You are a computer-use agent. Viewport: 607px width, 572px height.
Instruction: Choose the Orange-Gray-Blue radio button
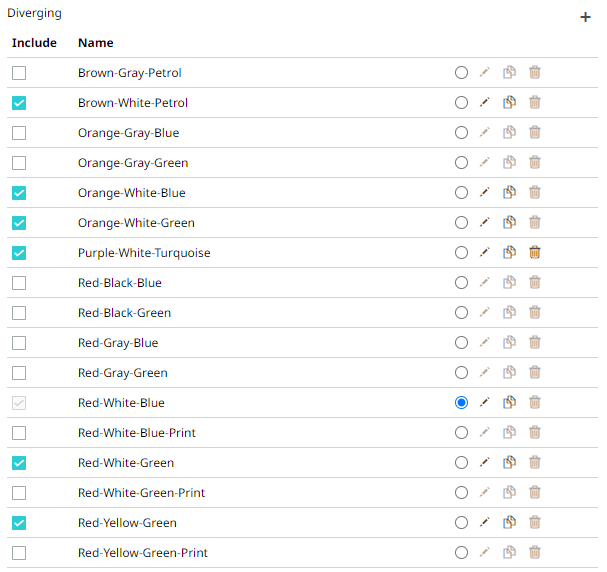click(461, 133)
